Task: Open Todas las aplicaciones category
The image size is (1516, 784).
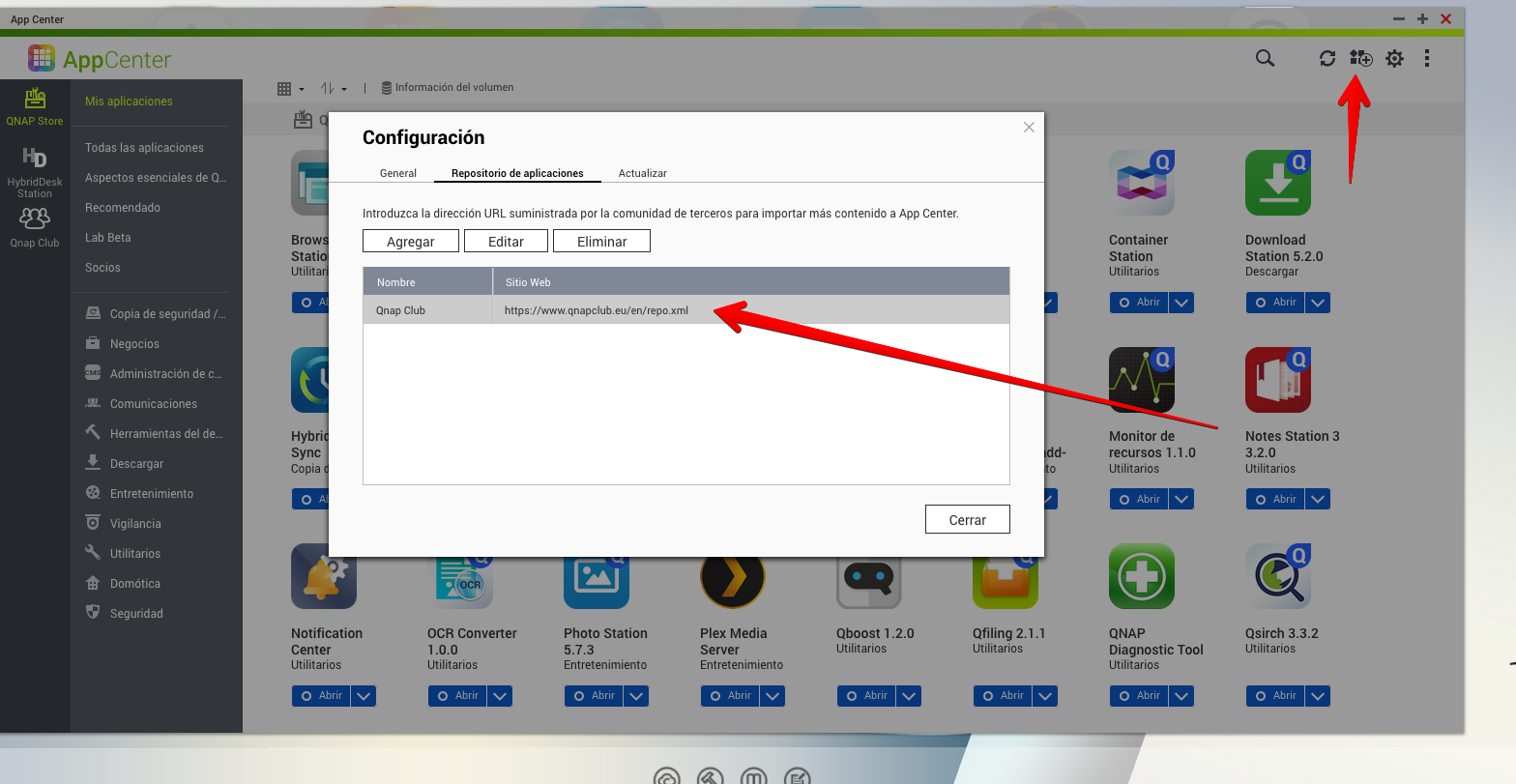Action: click(x=144, y=148)
